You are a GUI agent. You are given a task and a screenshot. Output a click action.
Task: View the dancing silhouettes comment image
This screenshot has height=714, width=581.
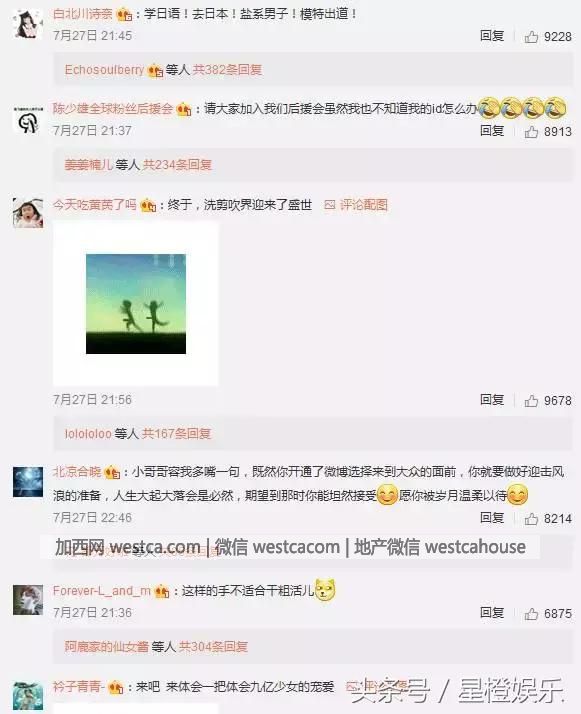coord(136,304)
